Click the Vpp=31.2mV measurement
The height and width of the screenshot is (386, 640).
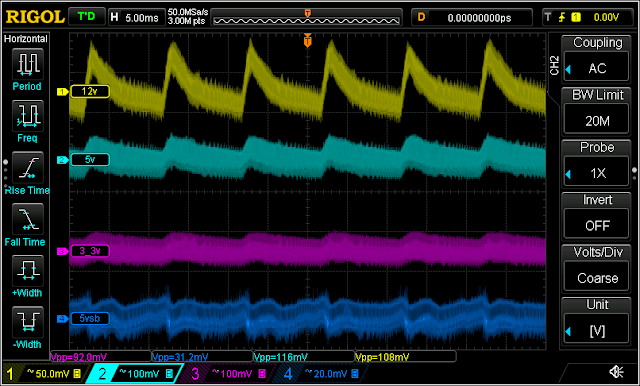(x=202, y=357)
